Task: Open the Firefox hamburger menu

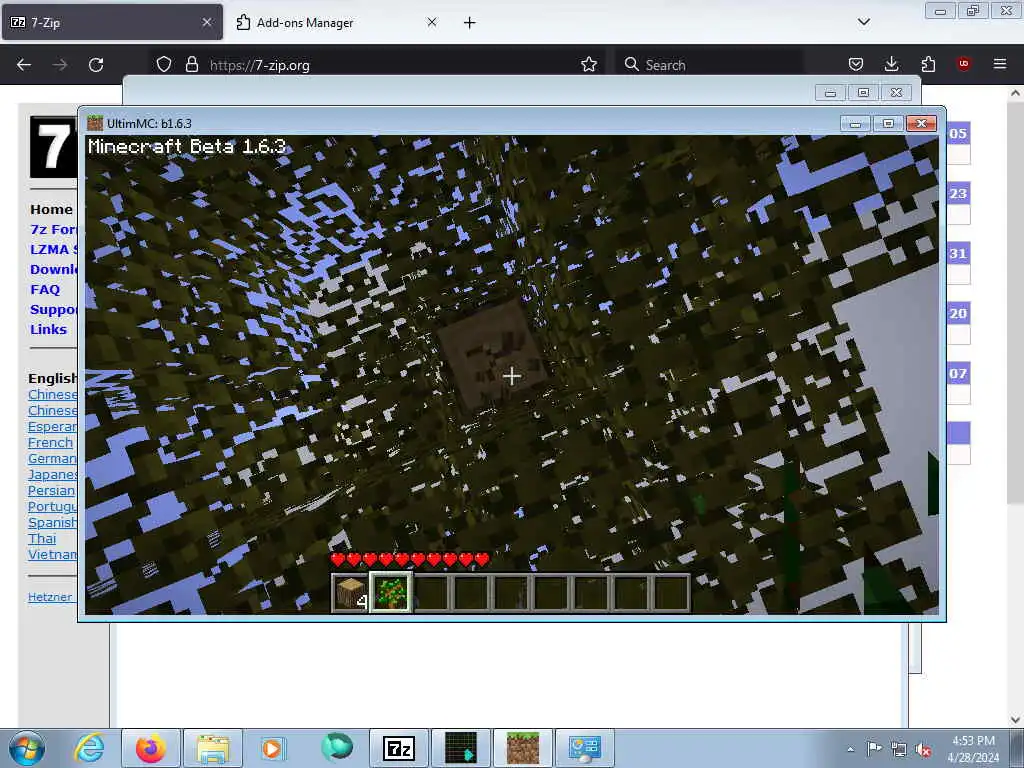Action: point(1000,64)
